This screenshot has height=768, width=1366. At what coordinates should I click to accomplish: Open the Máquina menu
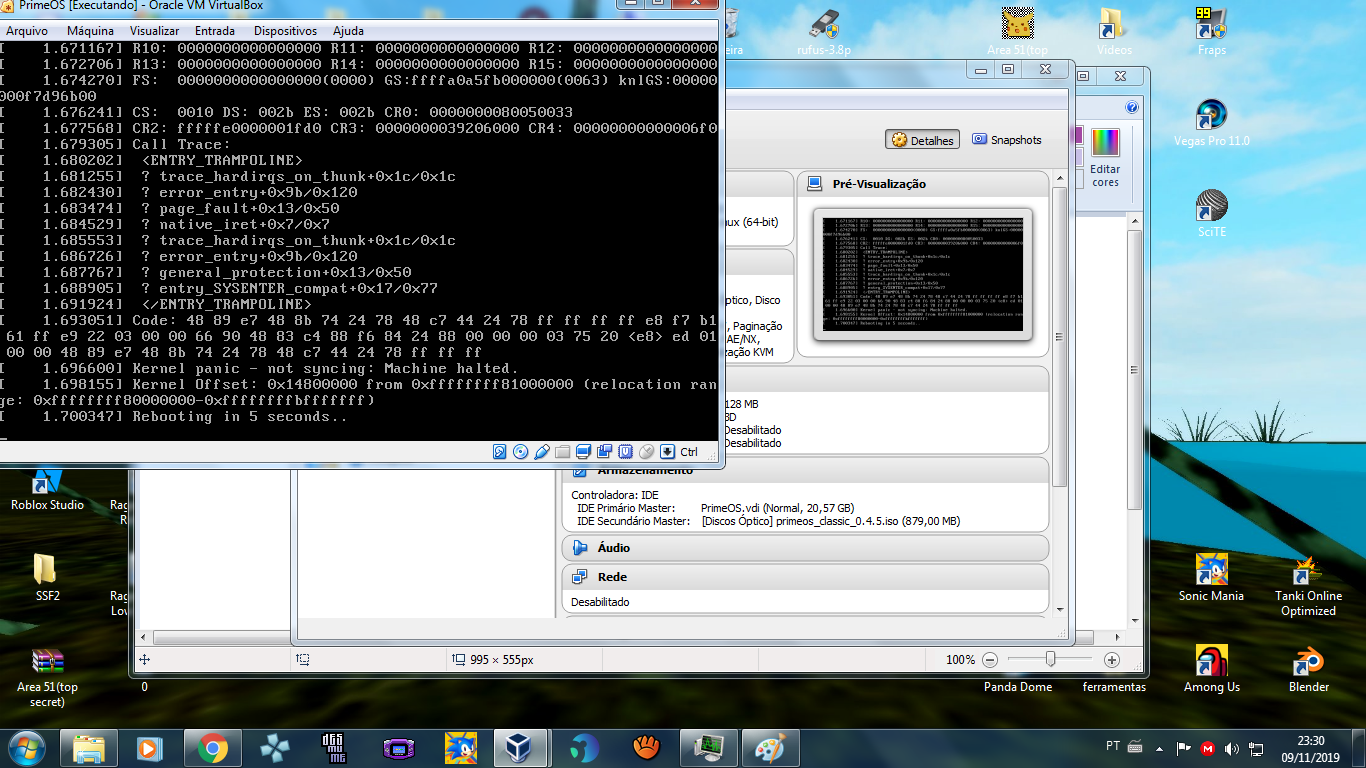click(x=90, y=31)
